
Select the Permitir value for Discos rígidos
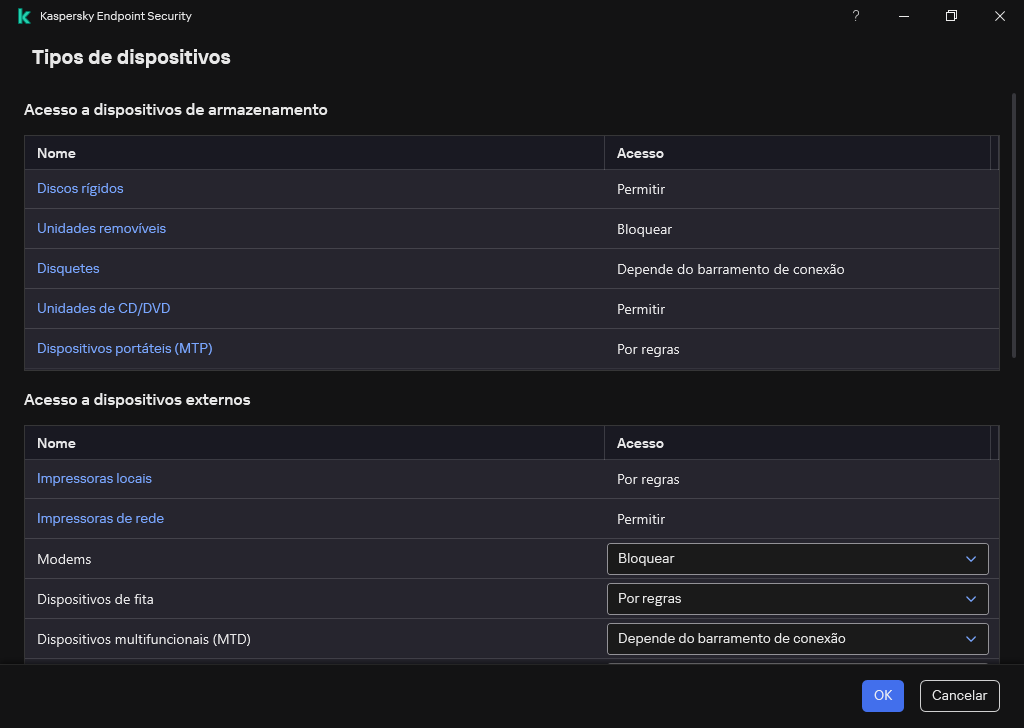(640, 188)
